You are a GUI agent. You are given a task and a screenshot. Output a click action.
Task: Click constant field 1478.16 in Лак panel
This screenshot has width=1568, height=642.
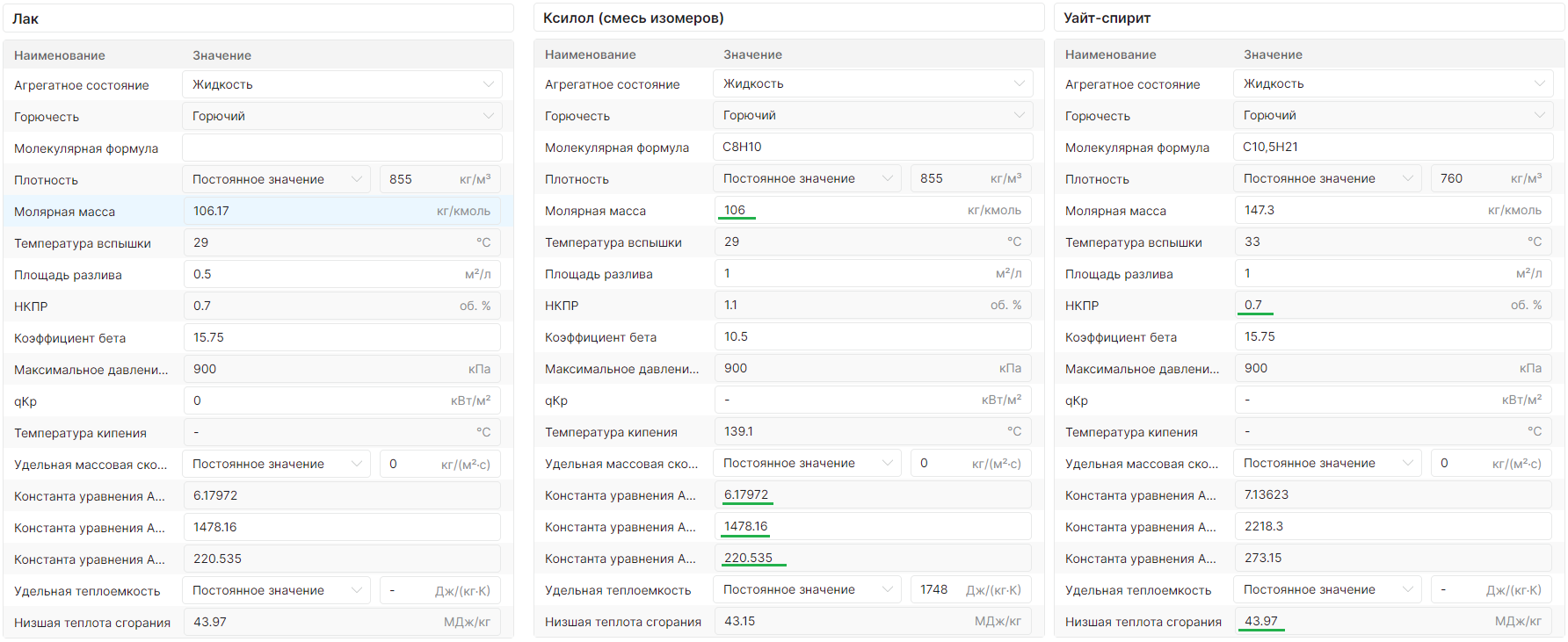[342, 527]
